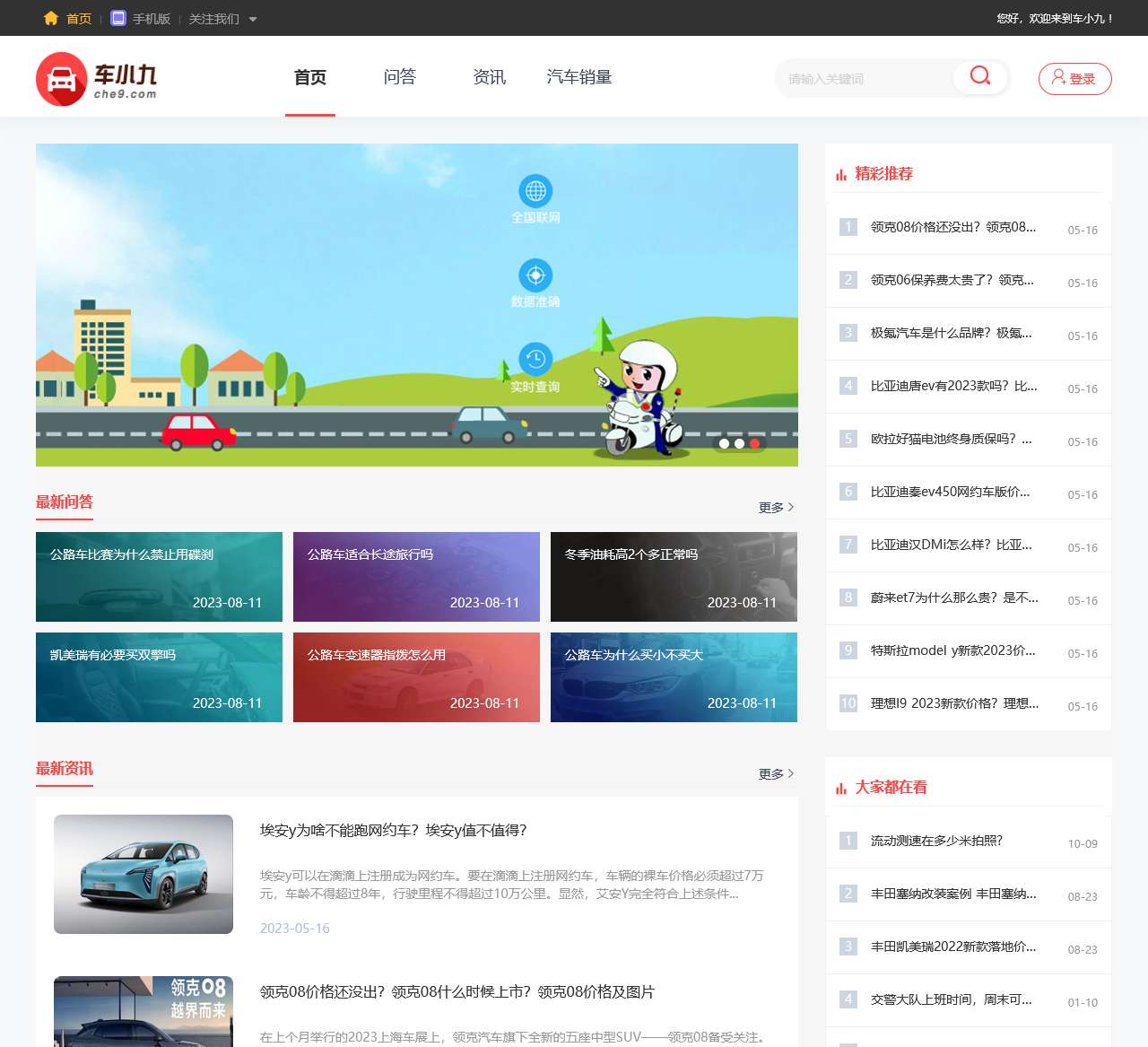Click the 全国联网 globe icon in banner

(535, 191)
